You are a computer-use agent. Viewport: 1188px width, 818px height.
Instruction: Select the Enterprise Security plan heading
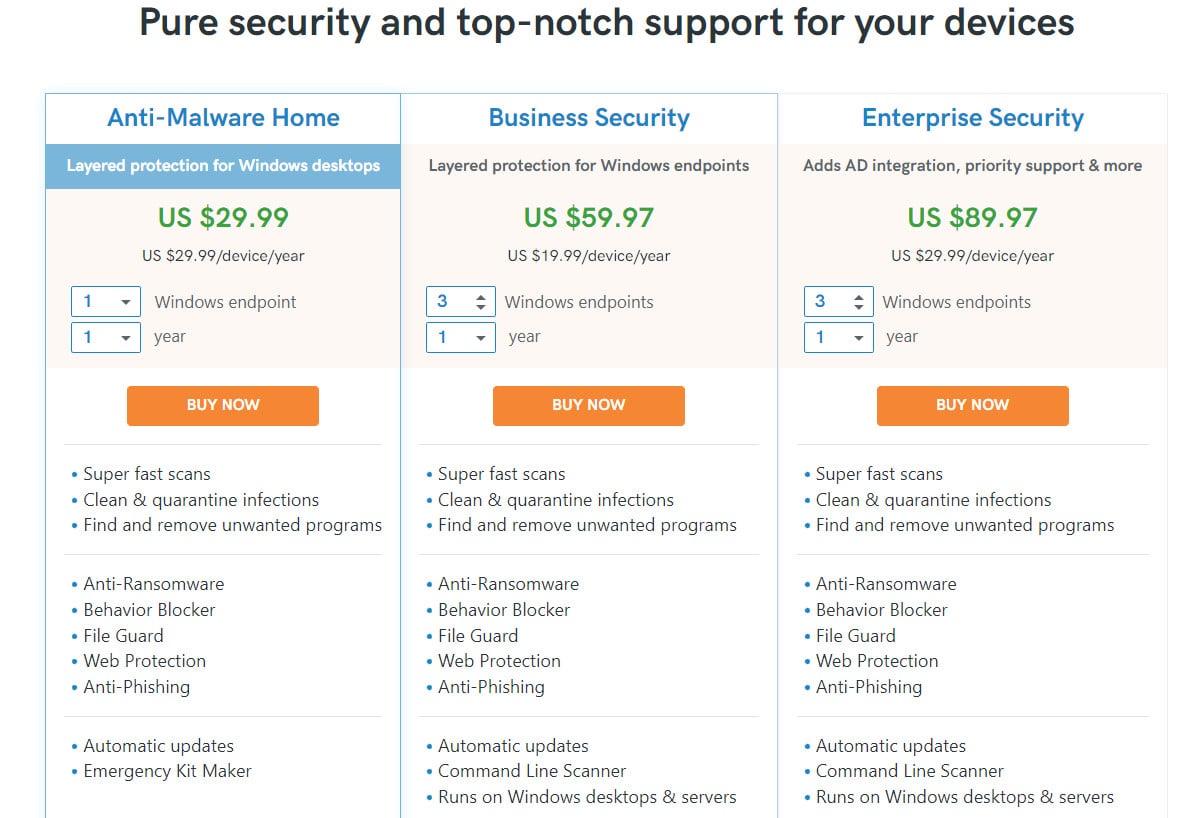pos(973,117)
